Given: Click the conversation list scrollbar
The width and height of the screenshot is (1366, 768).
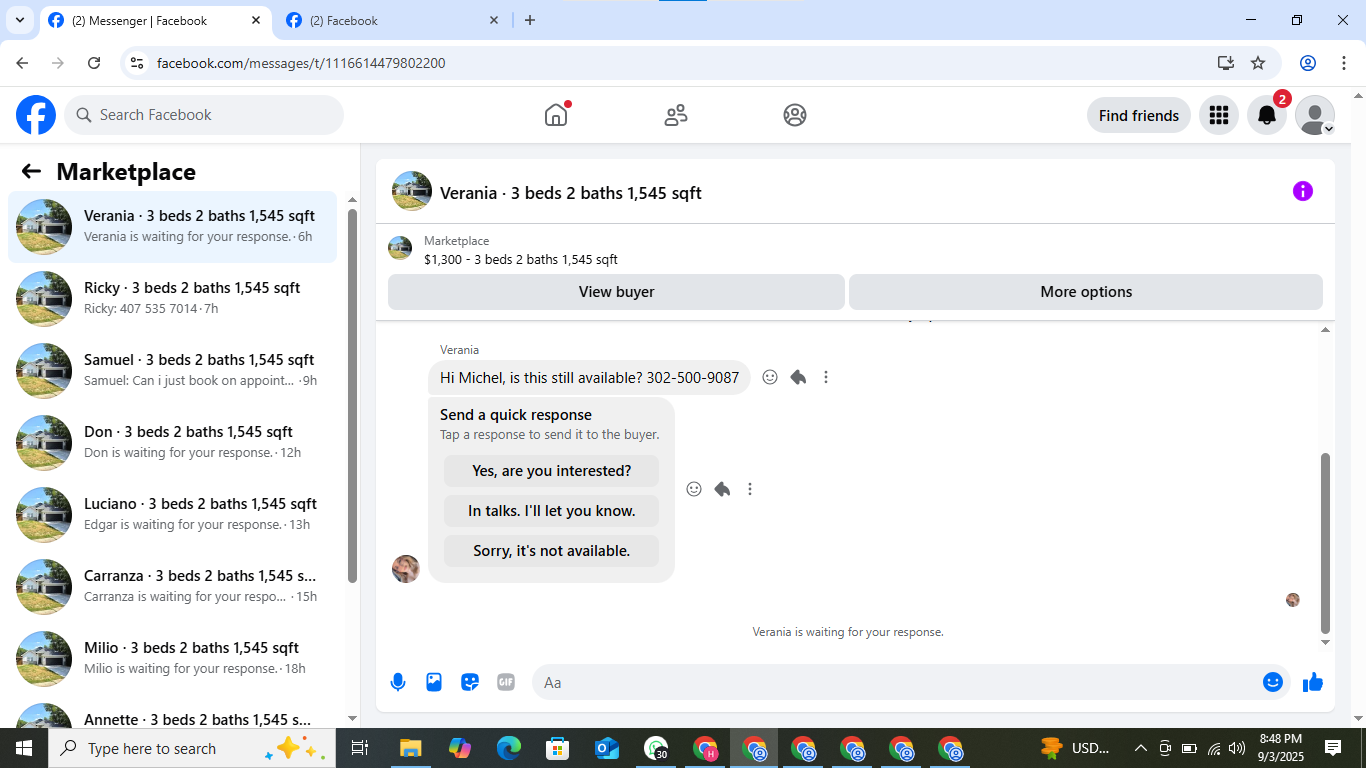Looking at the screenshot, I should (x=352, y=395).
